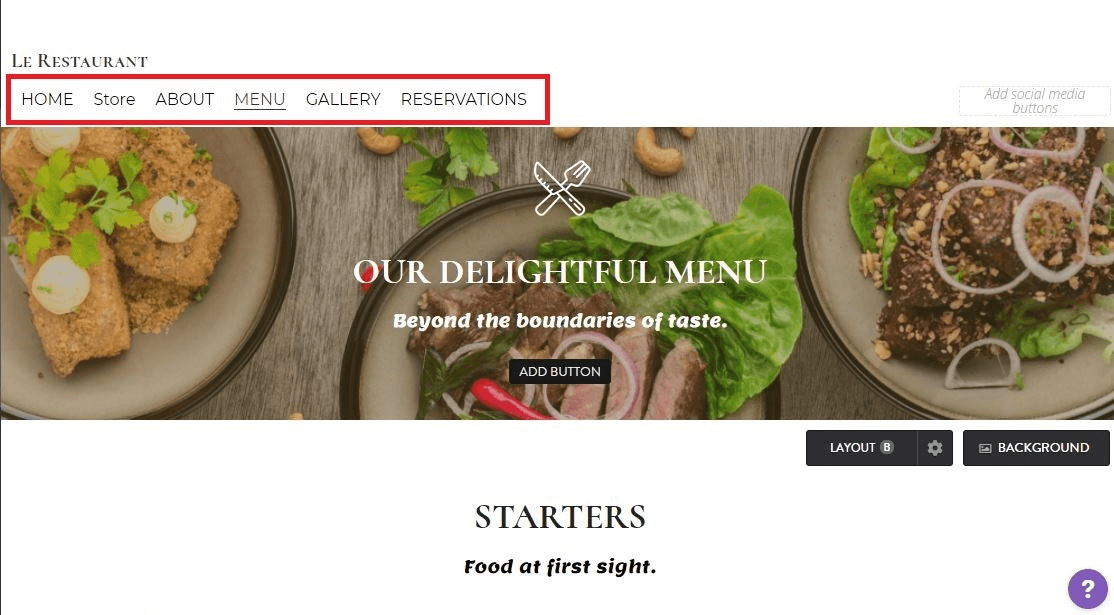Open the GALLERY page
Screen dimensions: 1114x615
343,99
